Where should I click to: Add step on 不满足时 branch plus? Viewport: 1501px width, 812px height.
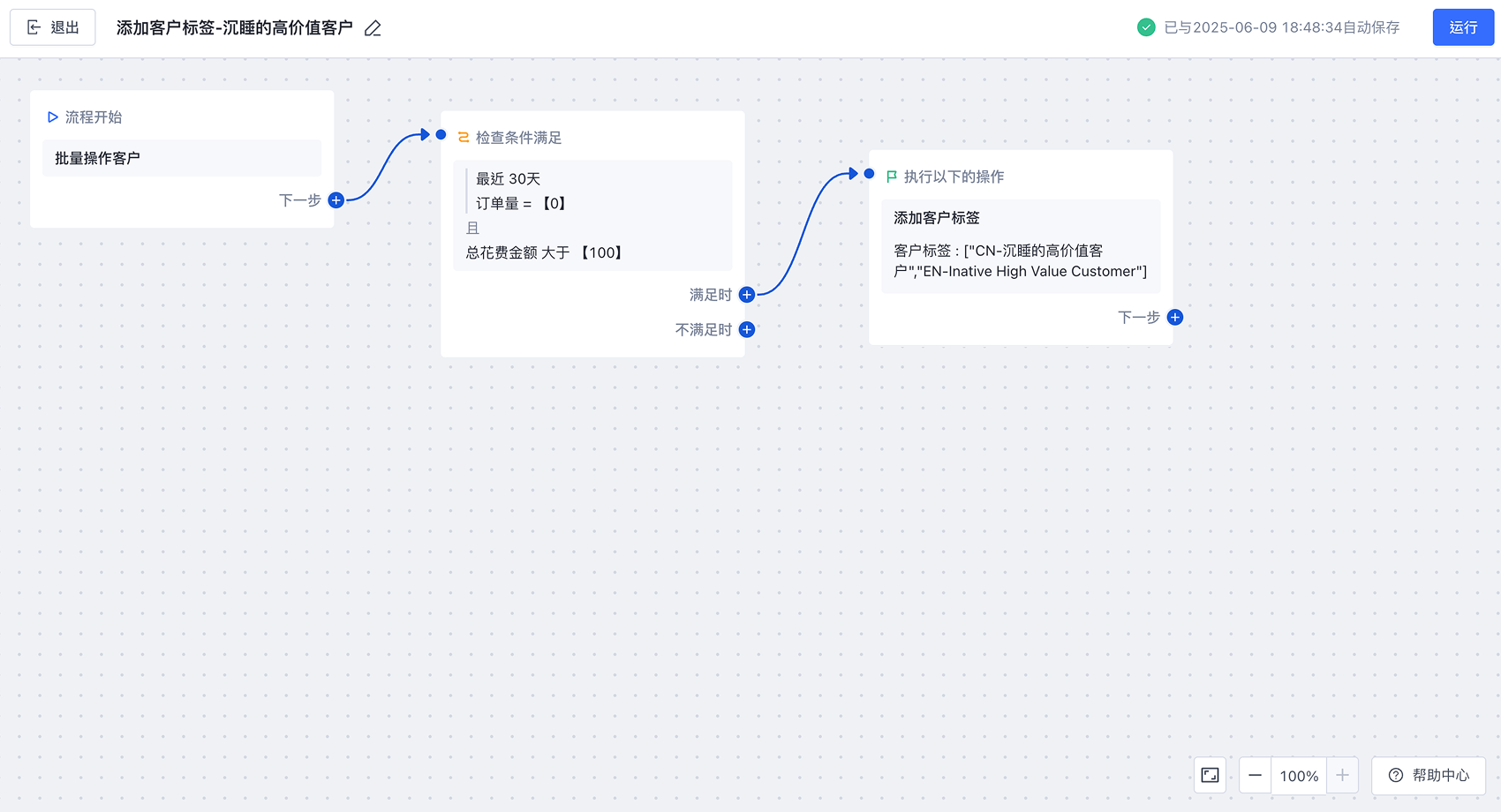tap(747, 329)
